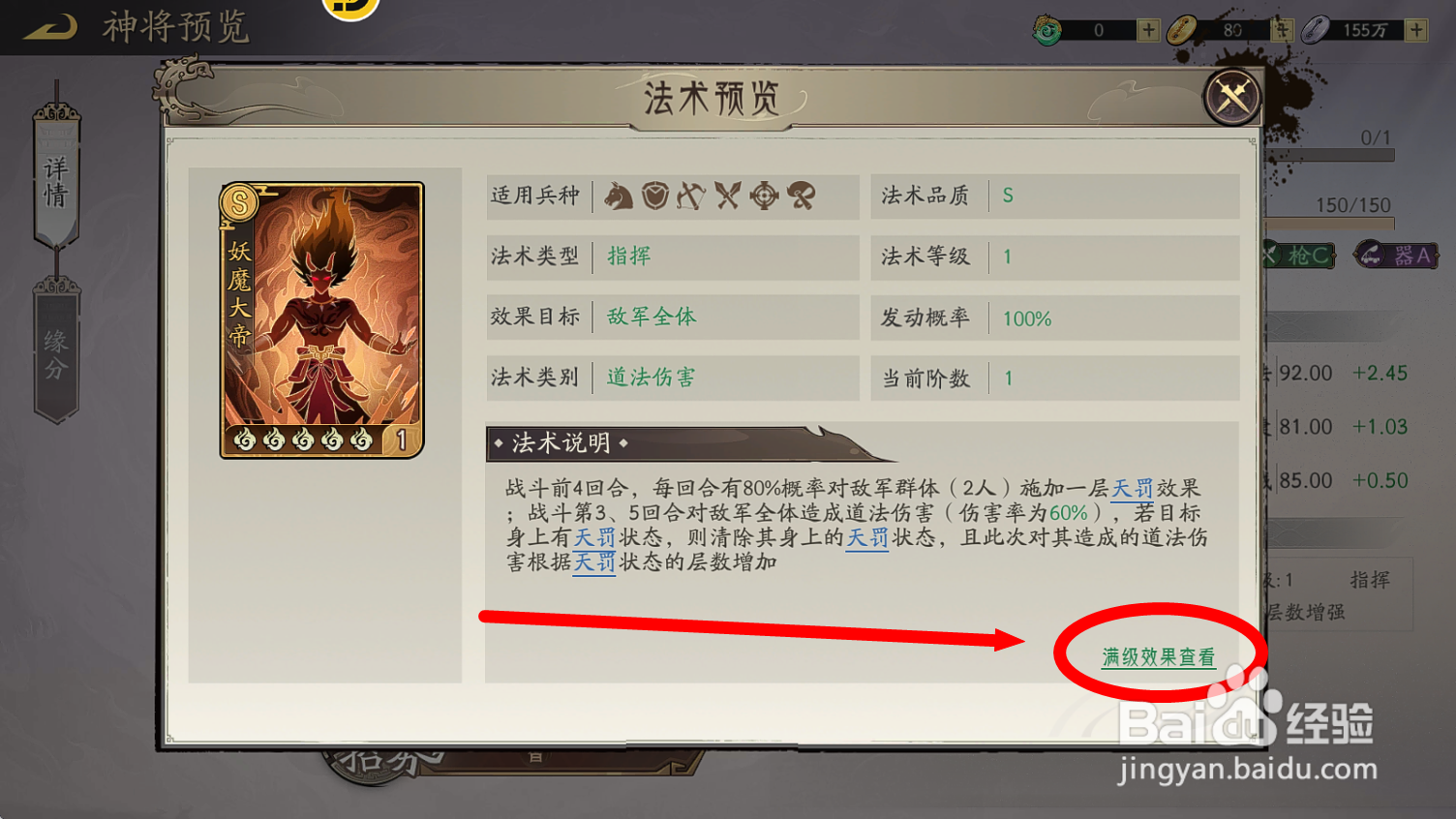The width and height of the screenshot is (1456, 819).
Task: Click the back arrow beside 神将预览
Action: [50, 27]
